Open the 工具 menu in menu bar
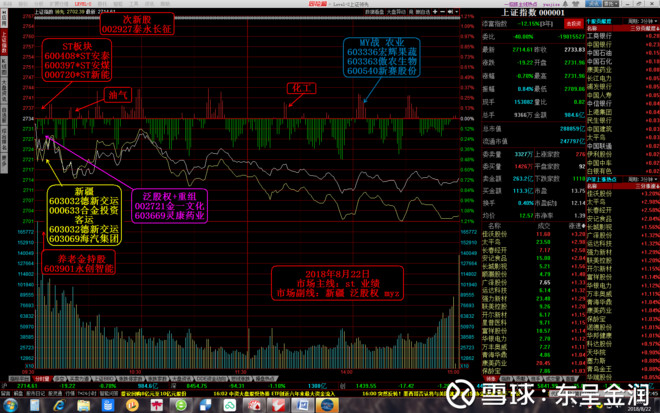This screenshot has width=660, height=413. [x=133, y=3]
